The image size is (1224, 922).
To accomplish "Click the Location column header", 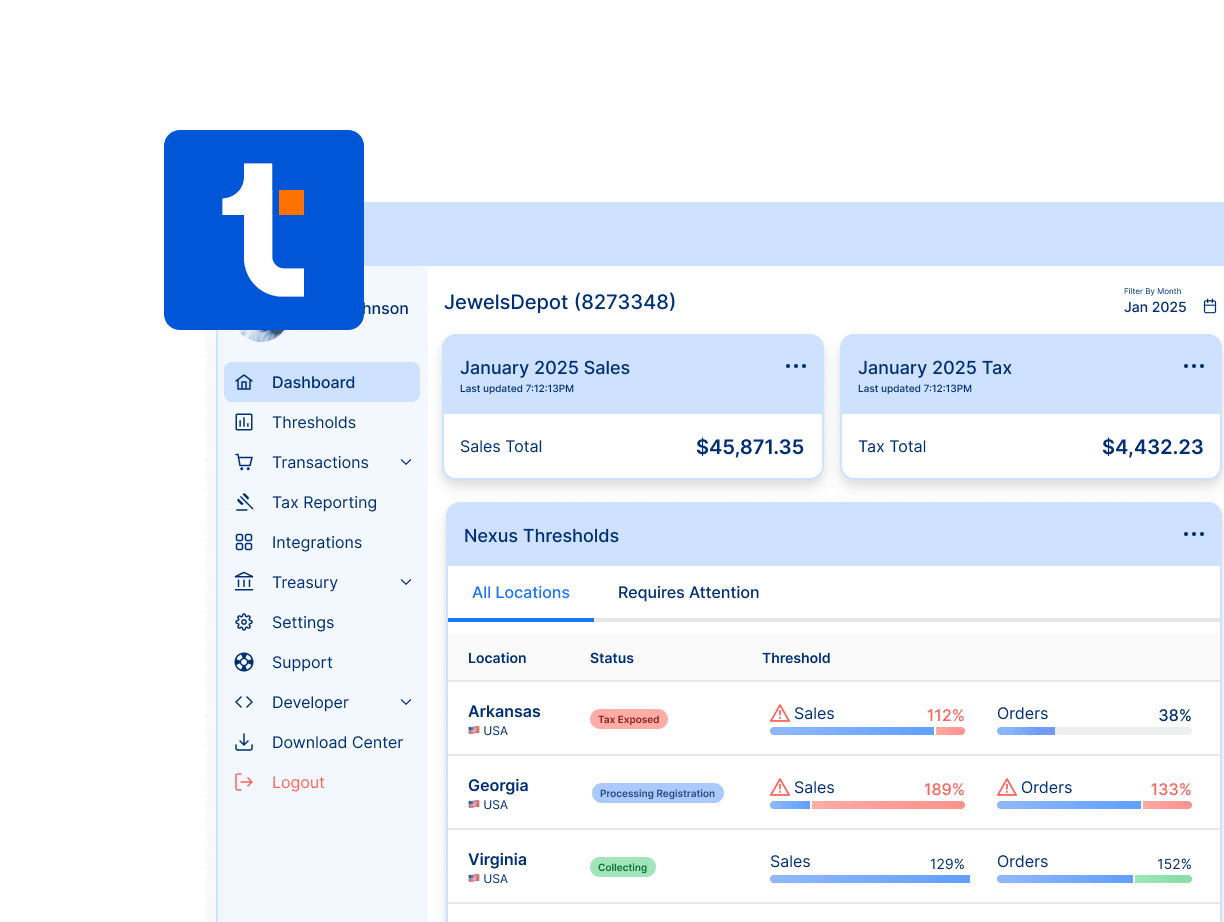I will tap(497, 658).
